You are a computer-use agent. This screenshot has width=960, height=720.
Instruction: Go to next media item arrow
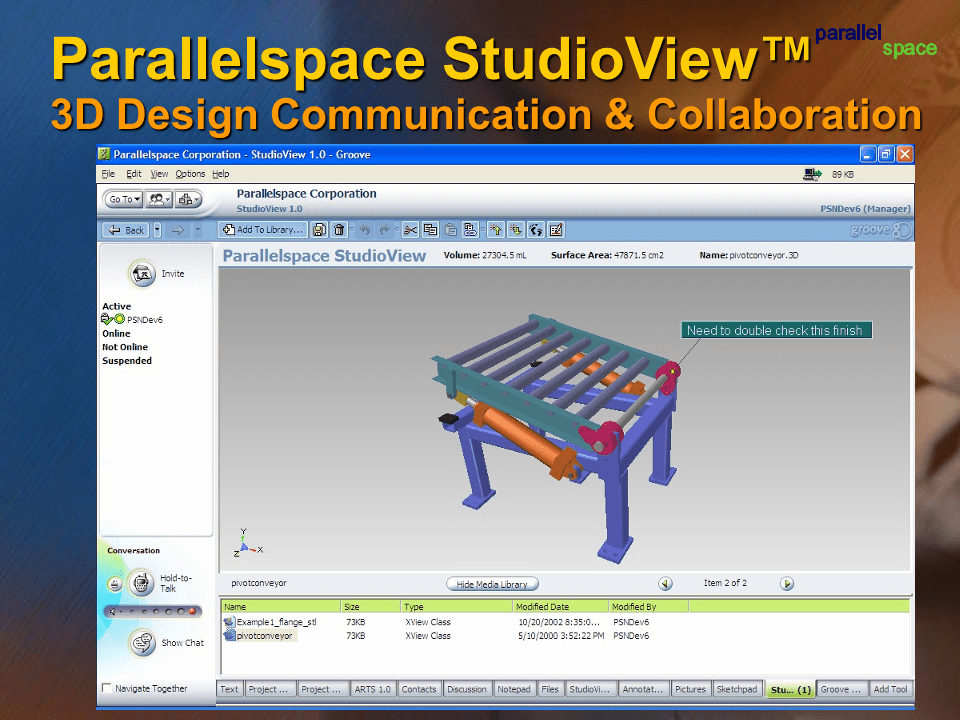787,583
